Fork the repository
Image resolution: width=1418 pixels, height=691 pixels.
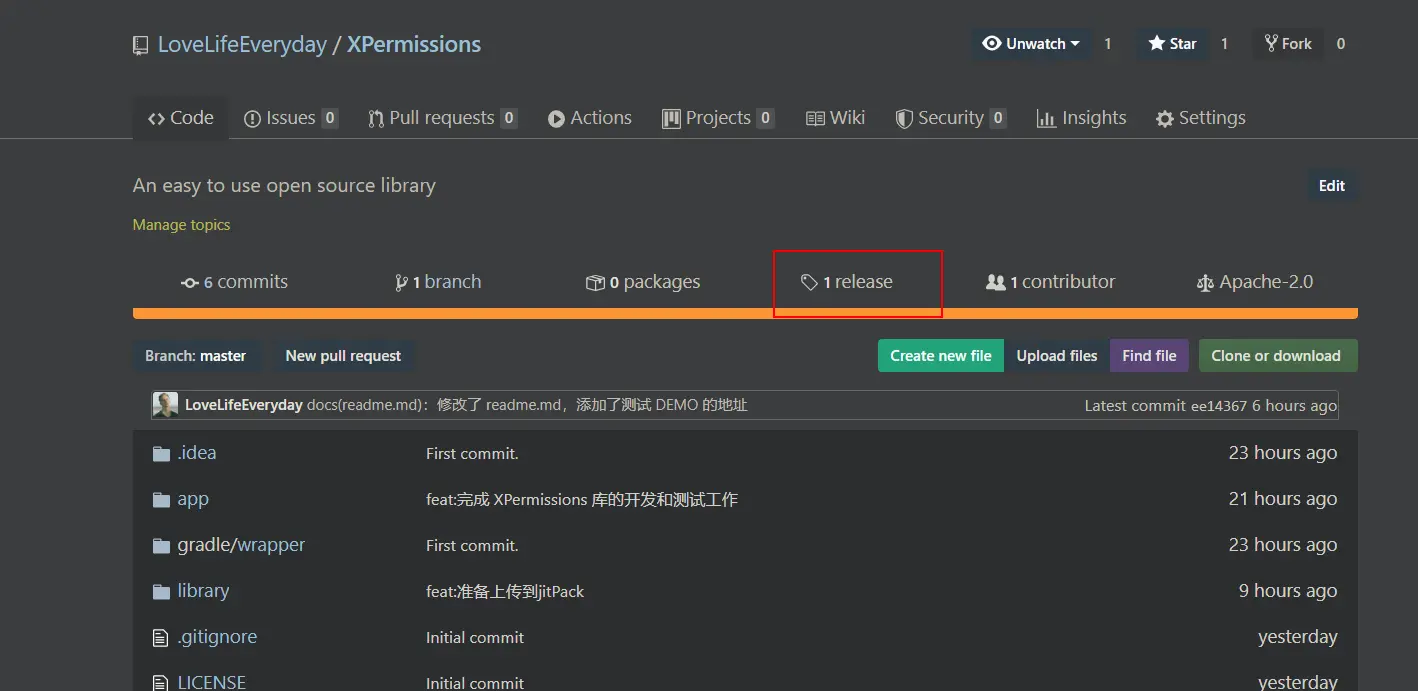tap(1288, 44)
